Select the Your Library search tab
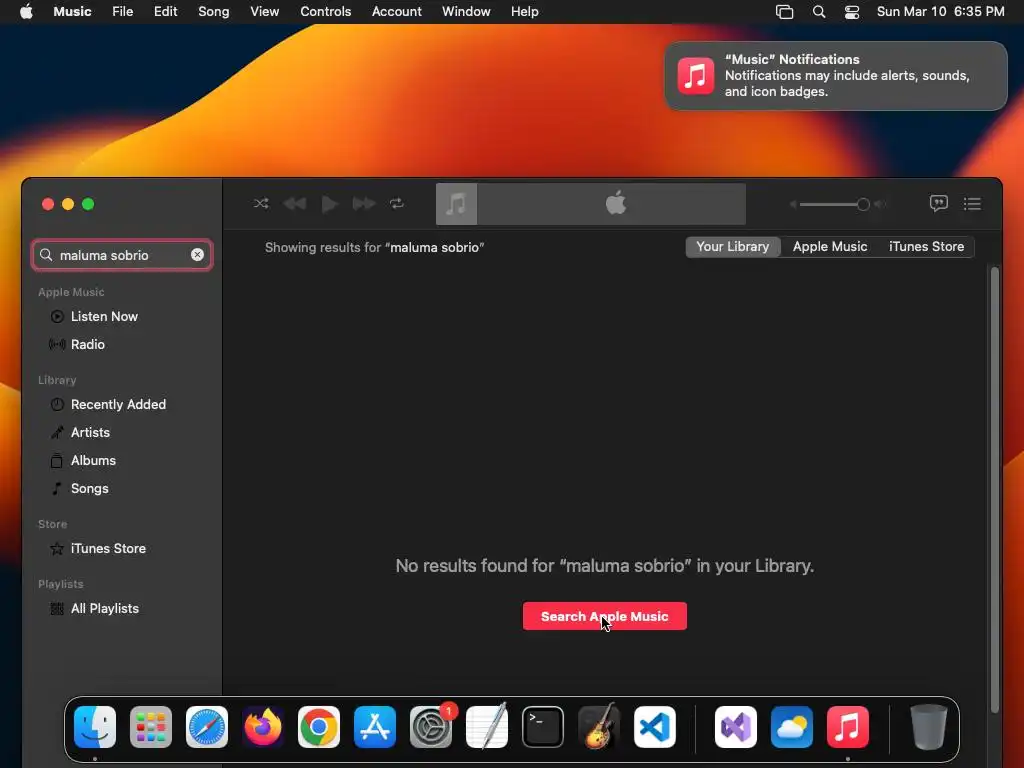1024x768 pixels. click(733, 247)
